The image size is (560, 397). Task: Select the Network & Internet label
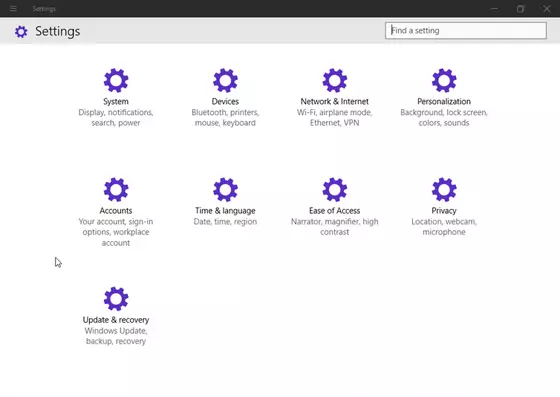[334, 101]
